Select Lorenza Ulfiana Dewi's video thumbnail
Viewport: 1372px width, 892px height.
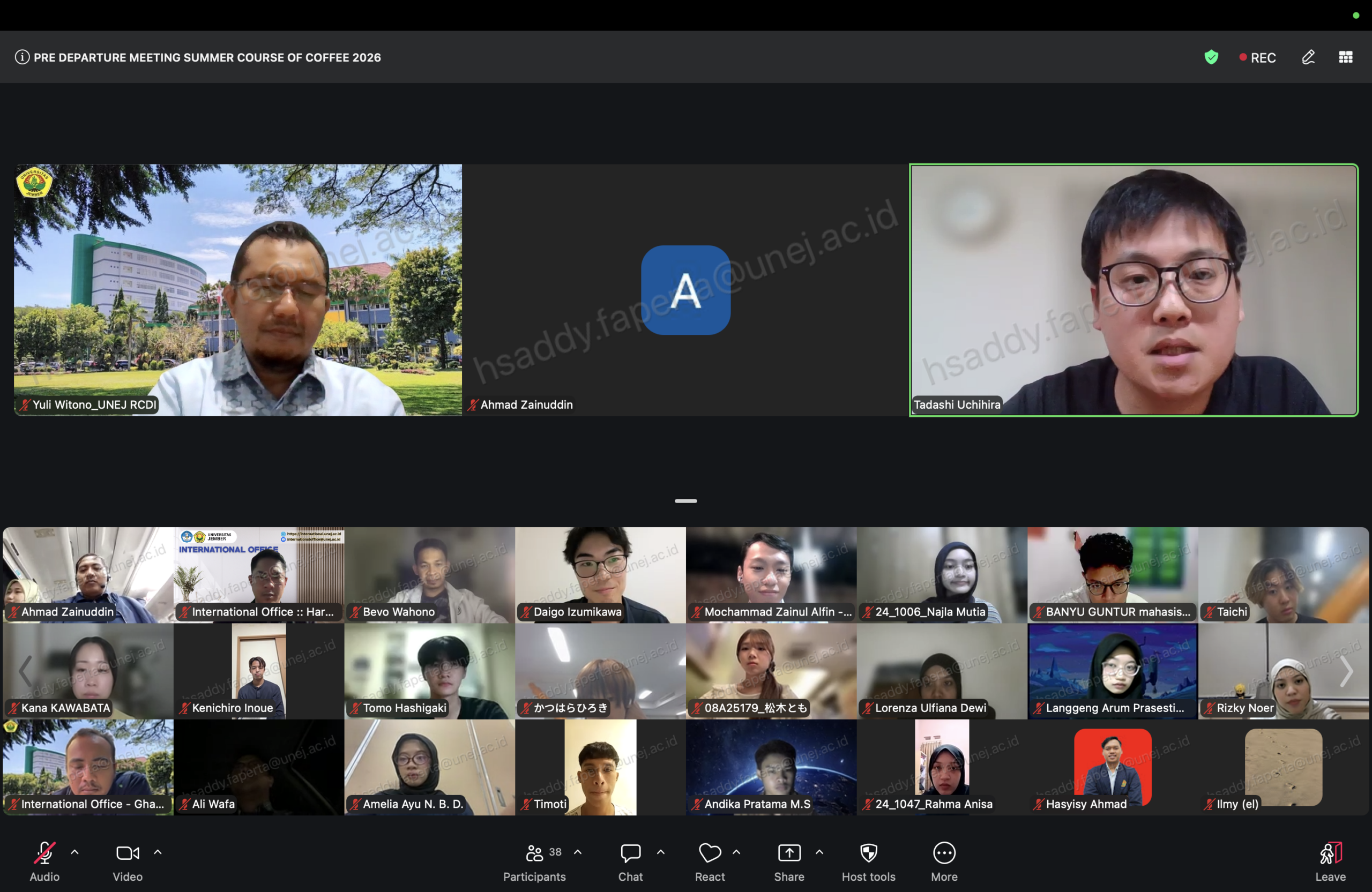coord(942,671)
